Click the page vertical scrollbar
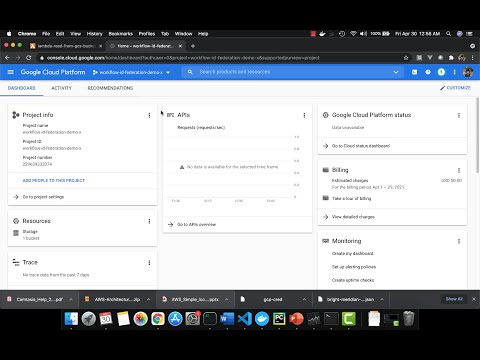 tap(478, 135)
